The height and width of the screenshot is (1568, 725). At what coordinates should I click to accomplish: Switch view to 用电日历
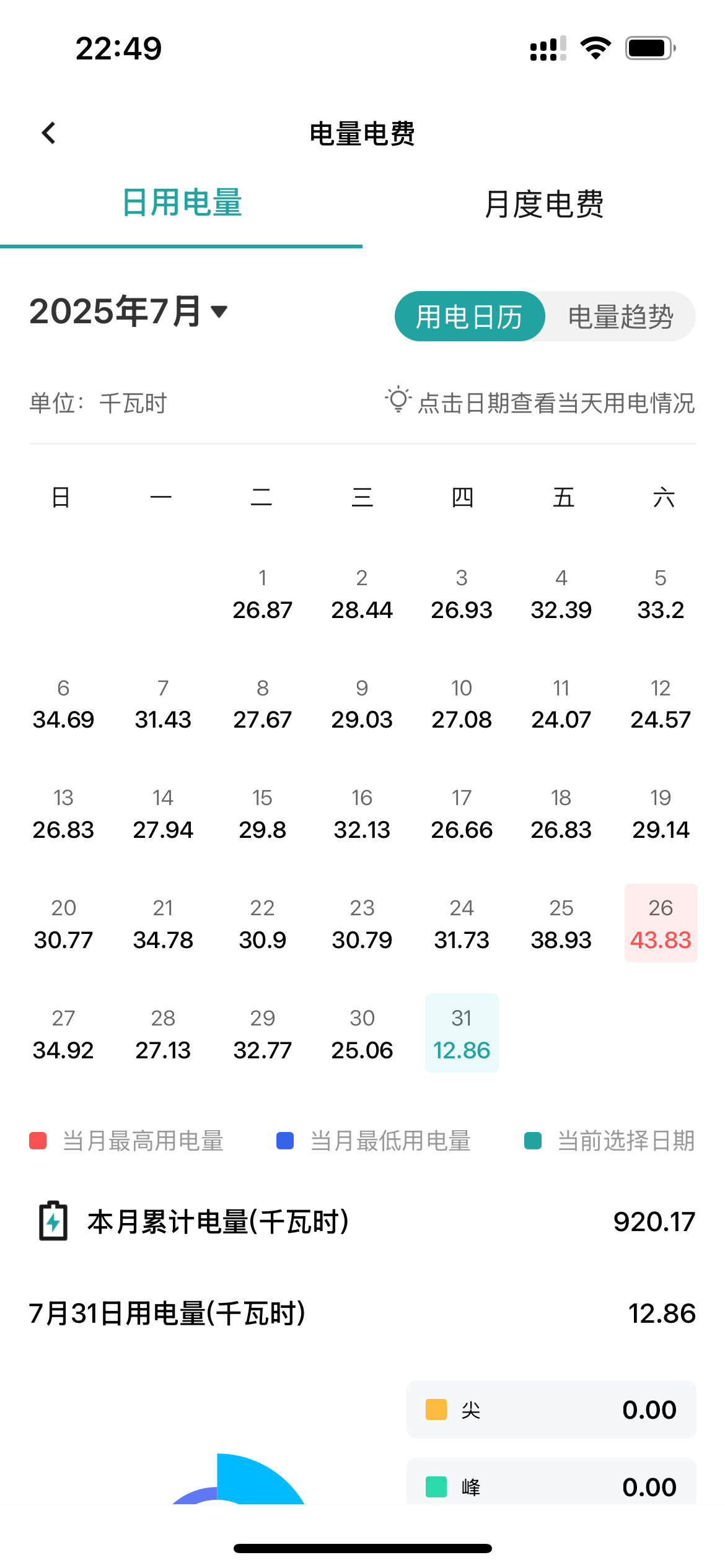click(x=470, y=316)
